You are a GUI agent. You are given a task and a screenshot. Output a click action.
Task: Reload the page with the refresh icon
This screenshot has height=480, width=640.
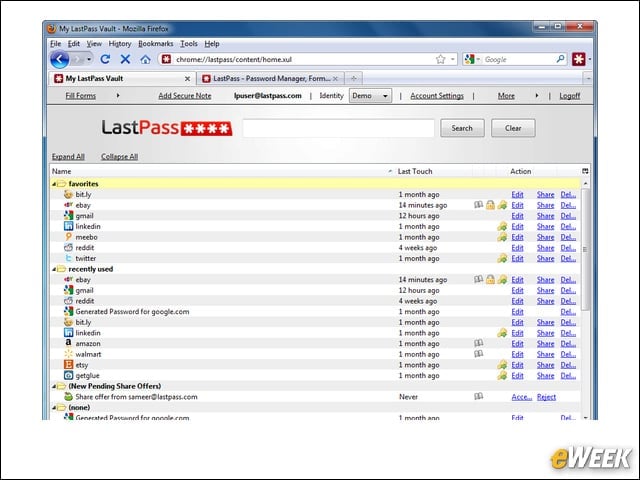click(105, 60)
